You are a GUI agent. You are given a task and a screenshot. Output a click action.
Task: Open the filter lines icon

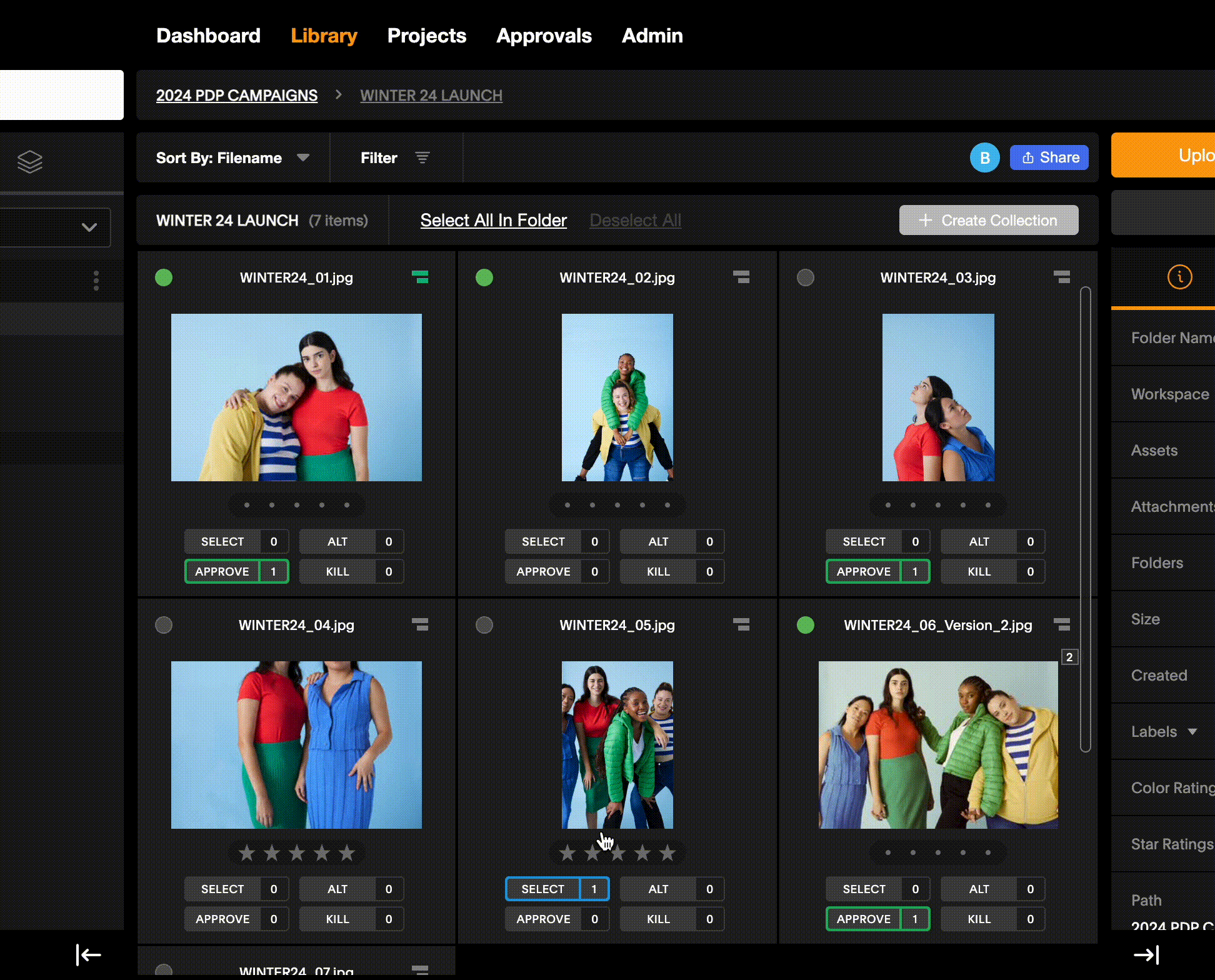(x=422, y=157)
